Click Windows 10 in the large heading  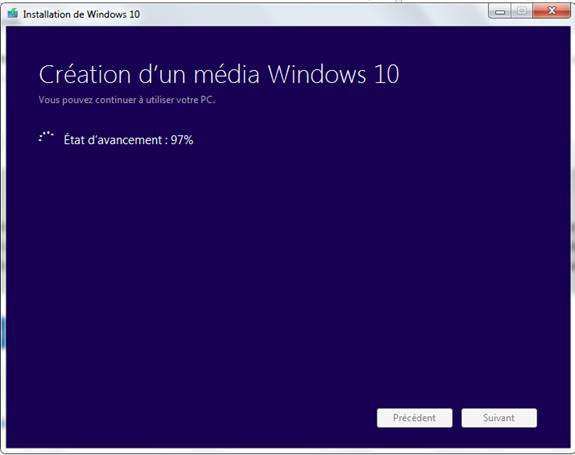tap(333, 74)
